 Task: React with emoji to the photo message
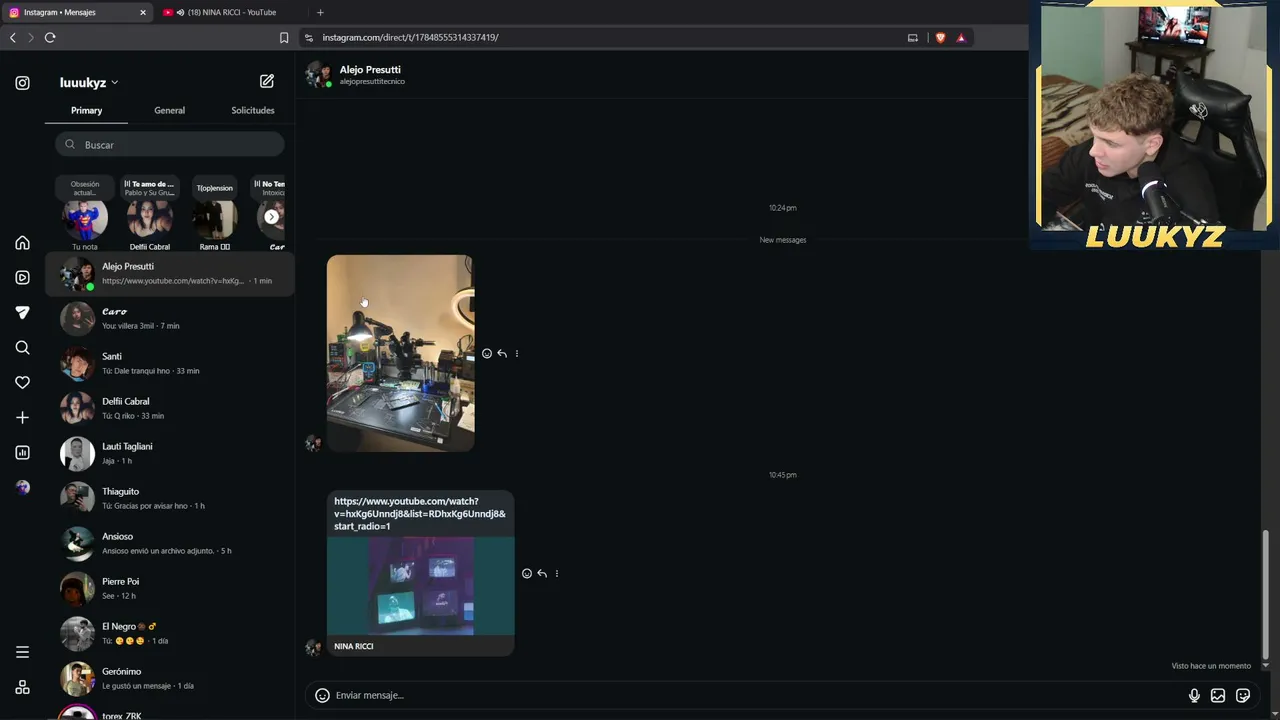[x=487, y=354]
